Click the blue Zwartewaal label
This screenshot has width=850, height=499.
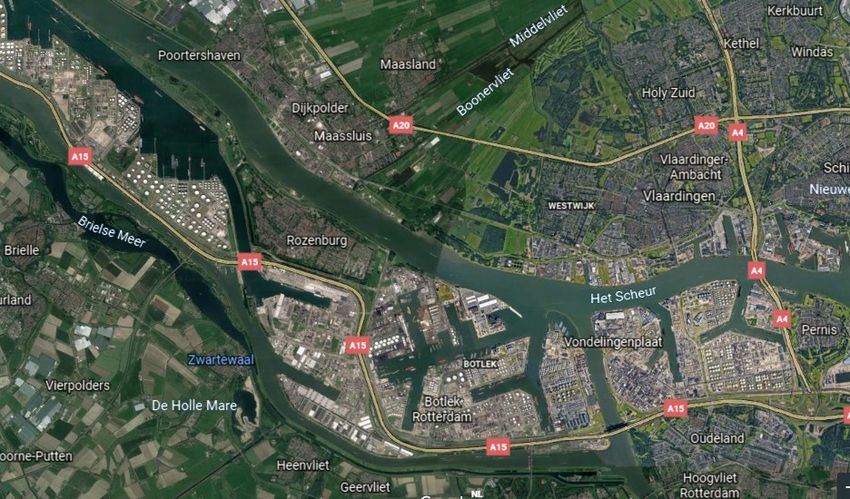221,360
